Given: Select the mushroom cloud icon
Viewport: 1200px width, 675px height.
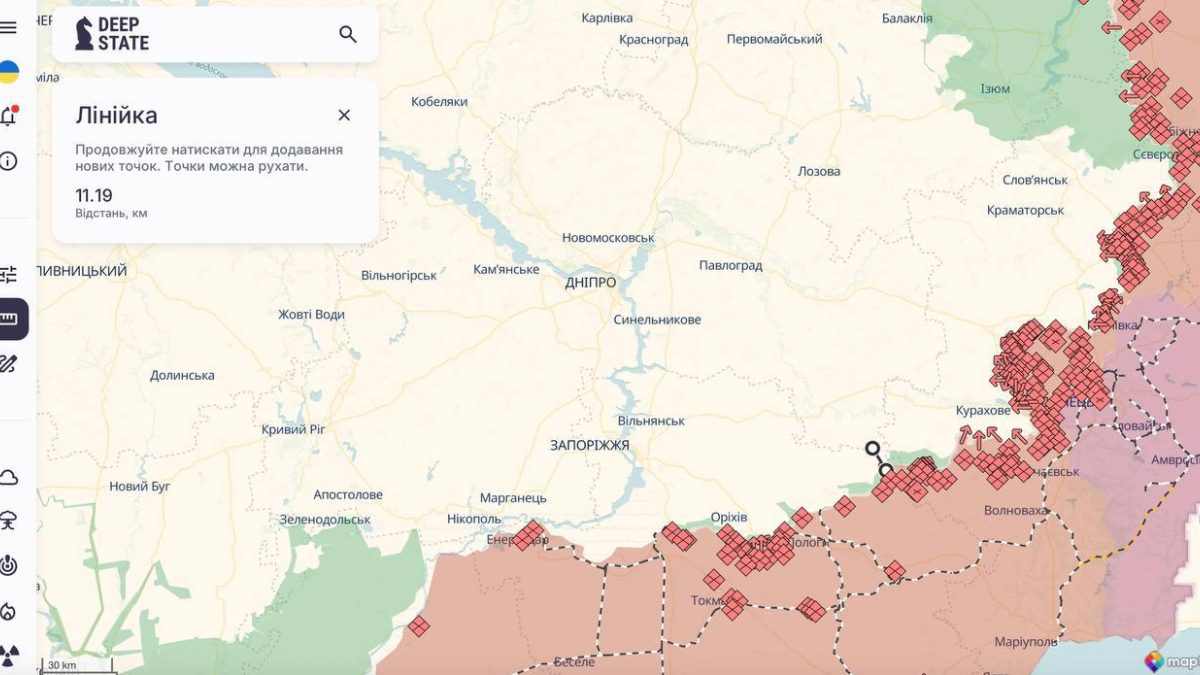Looking at the screenshot, I should point(9,520).
